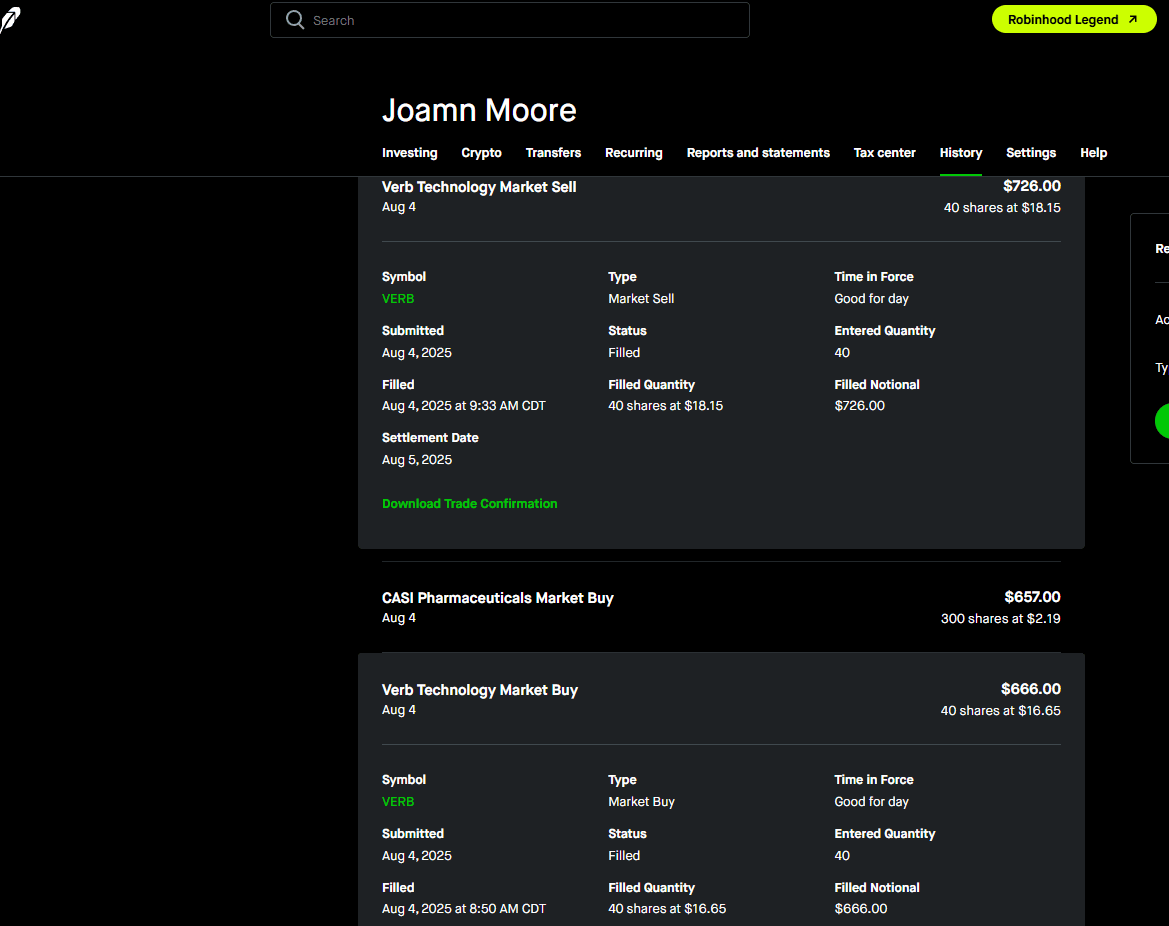The height and width of the screenshot is (926, 1169).
Task: Navigate to the Tax center tab
Action: pyautogui.click(x=884, y=153)
